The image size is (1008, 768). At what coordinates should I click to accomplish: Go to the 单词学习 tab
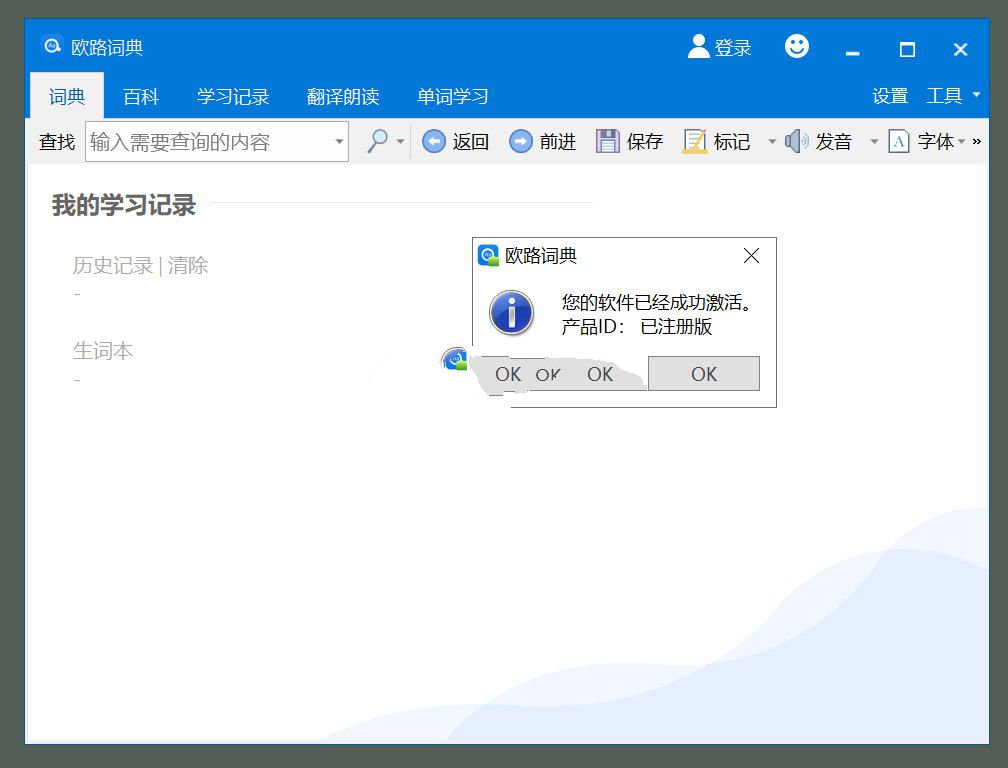453,97
